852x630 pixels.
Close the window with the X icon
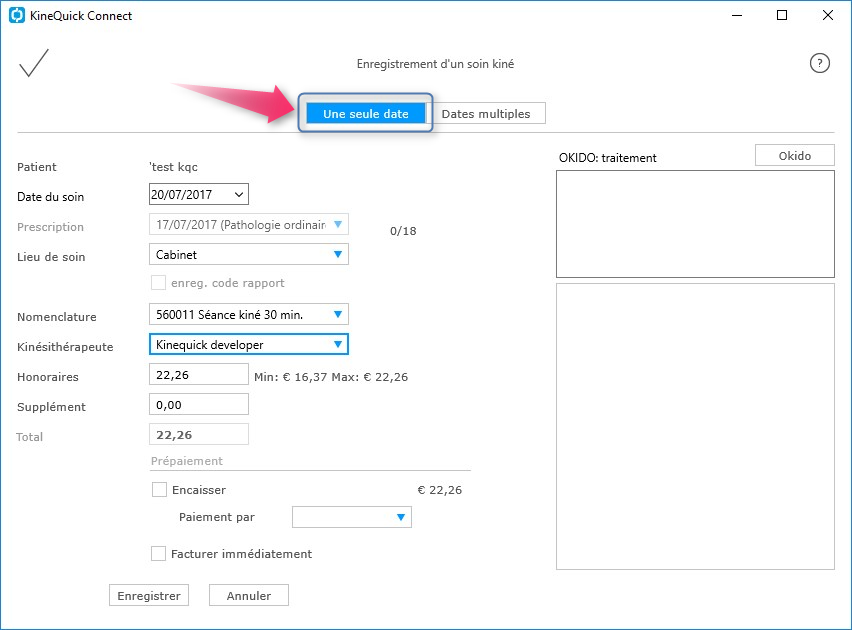point(828,15)
